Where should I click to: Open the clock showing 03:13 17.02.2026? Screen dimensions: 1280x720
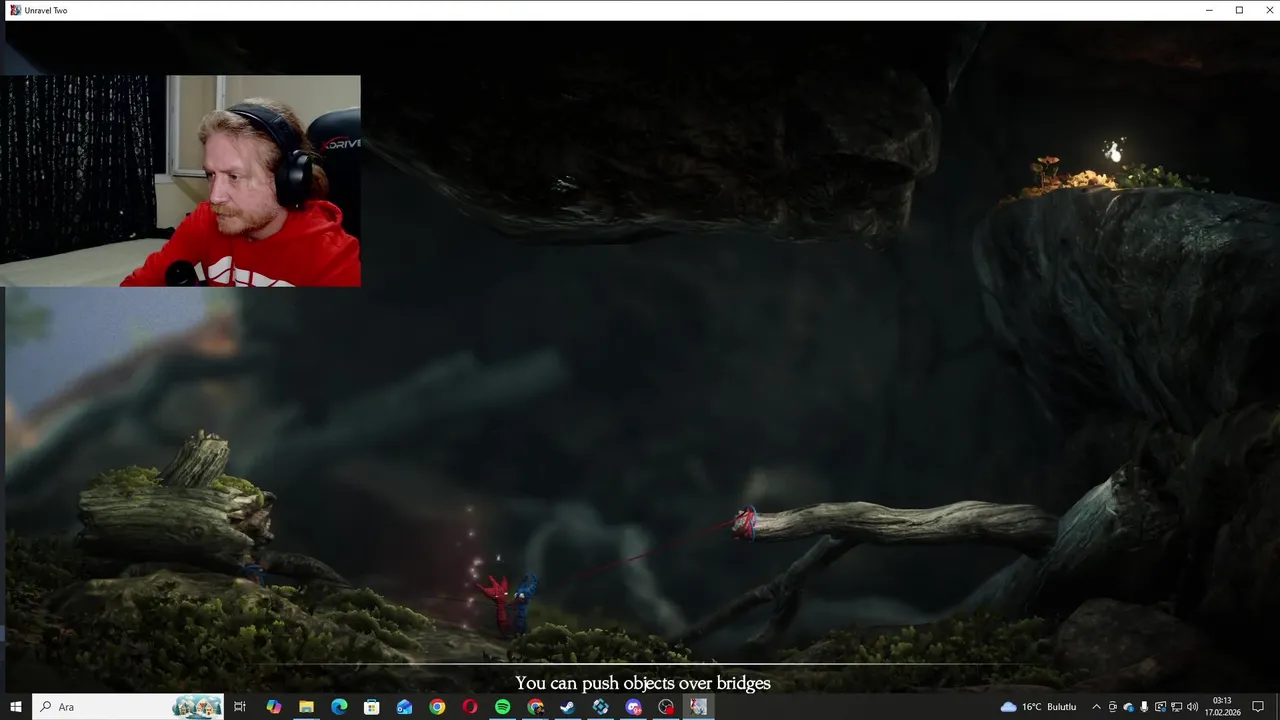tap(1221, 707)
